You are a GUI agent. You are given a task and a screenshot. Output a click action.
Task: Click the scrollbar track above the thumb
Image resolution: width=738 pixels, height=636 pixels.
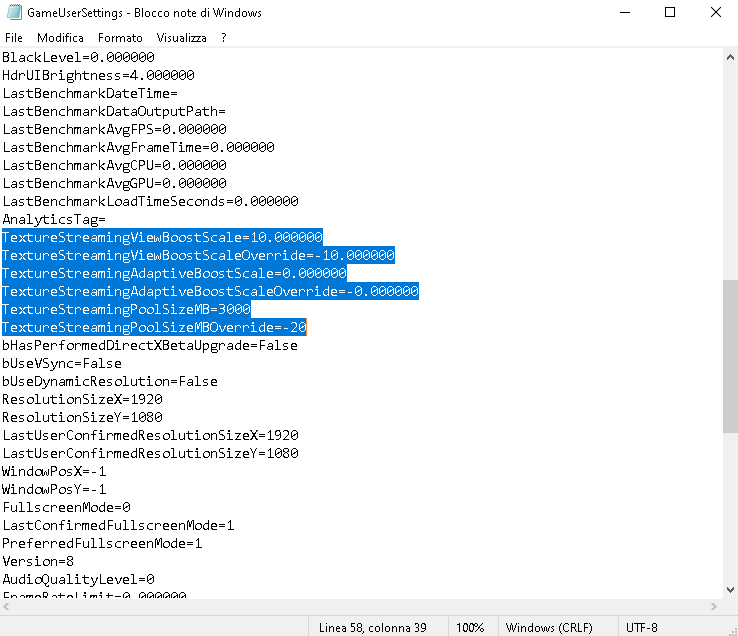coord(729,170)
